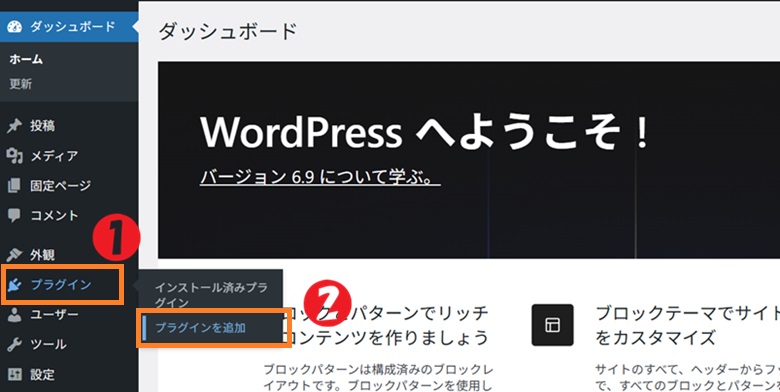Click the pushpin icon next to 投稿

point(14,126)
